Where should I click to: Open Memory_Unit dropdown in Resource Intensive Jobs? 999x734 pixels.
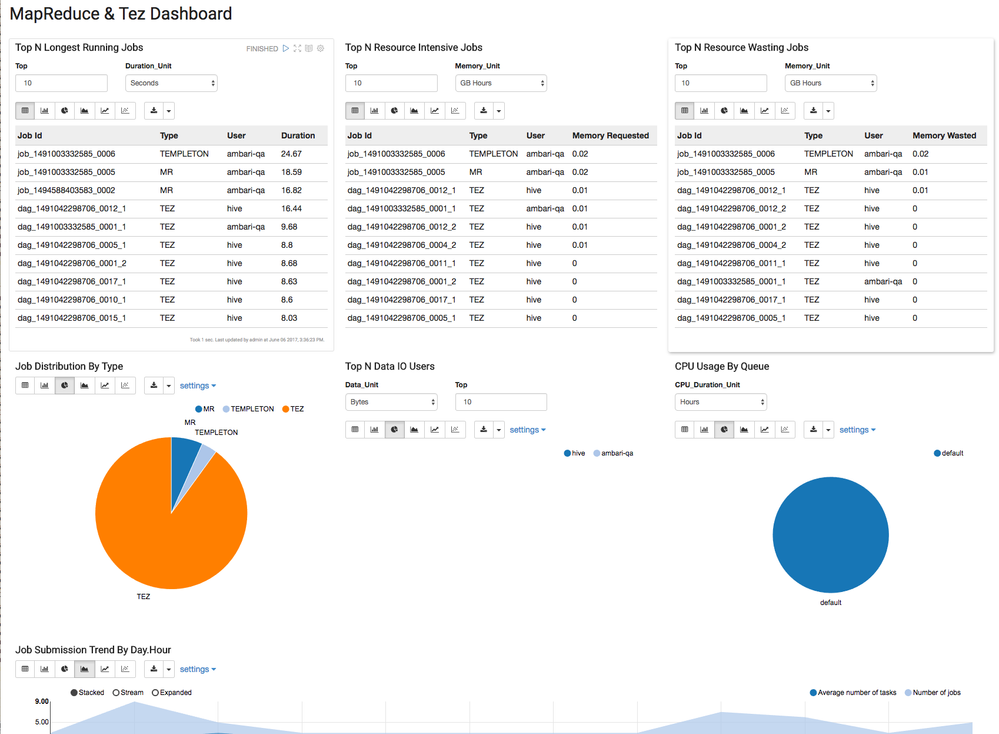click(501, 83)
